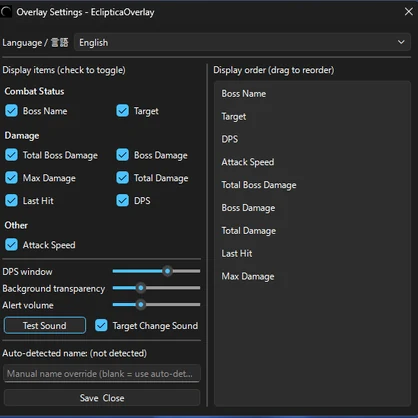
Task: Uncheck the Total Damage checkbox
Action: [122, 178]
